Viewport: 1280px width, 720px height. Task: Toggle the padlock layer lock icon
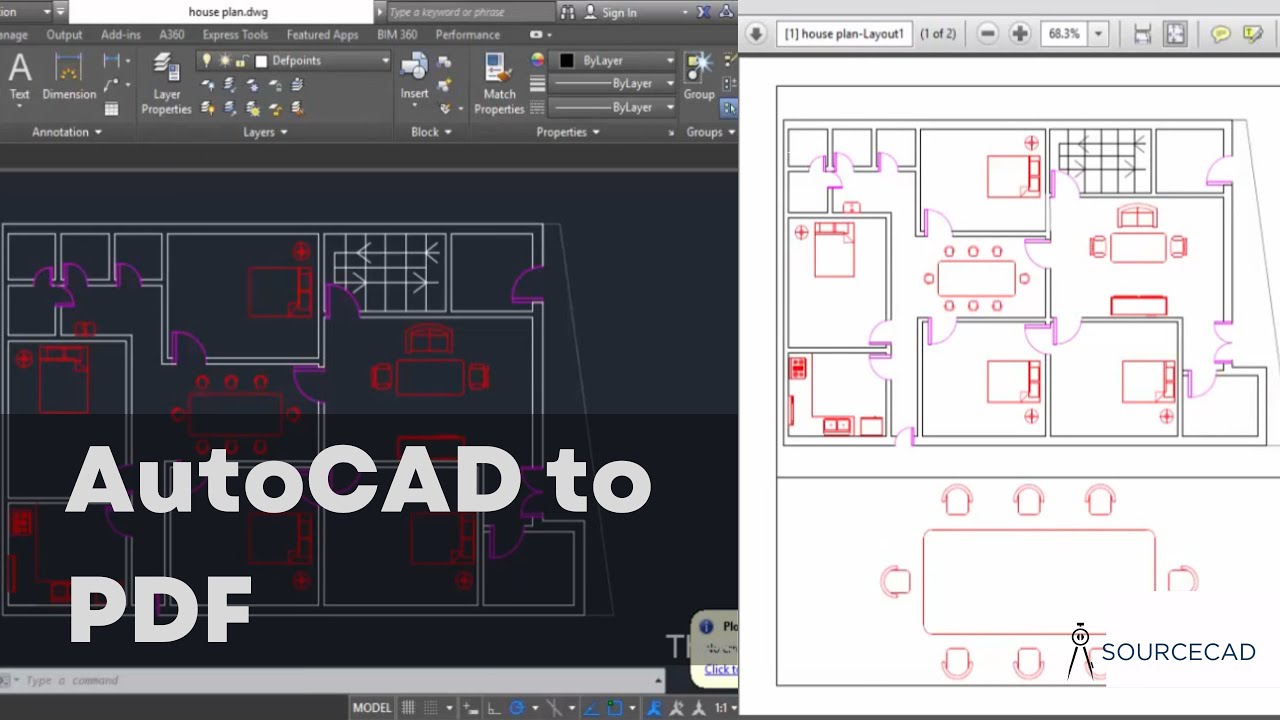(241, 61)
